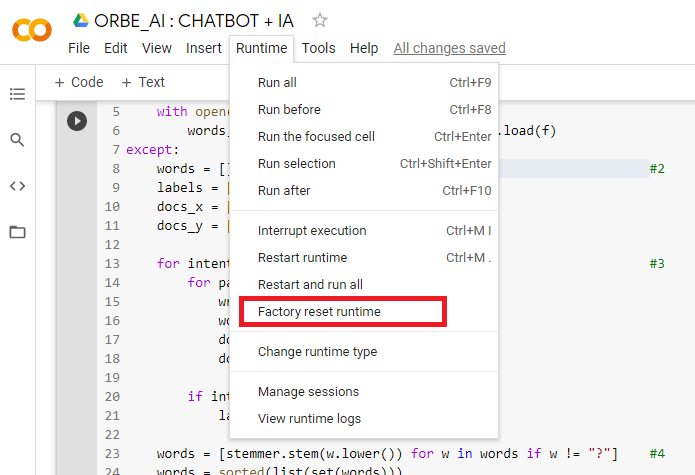The width and height of the screenshot is (695, 475).
Task: Open Change runtime type
Action: point(364,351)
